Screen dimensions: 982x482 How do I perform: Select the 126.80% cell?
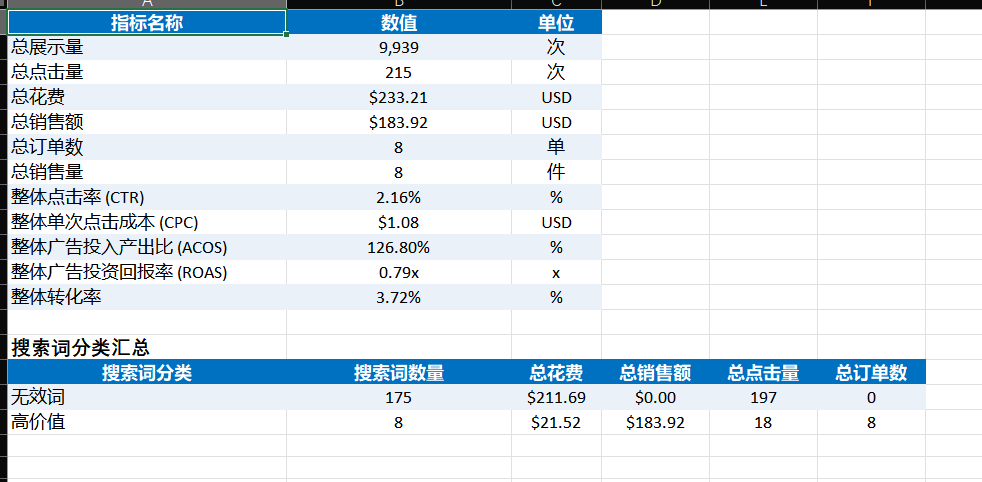coord(399,248)
